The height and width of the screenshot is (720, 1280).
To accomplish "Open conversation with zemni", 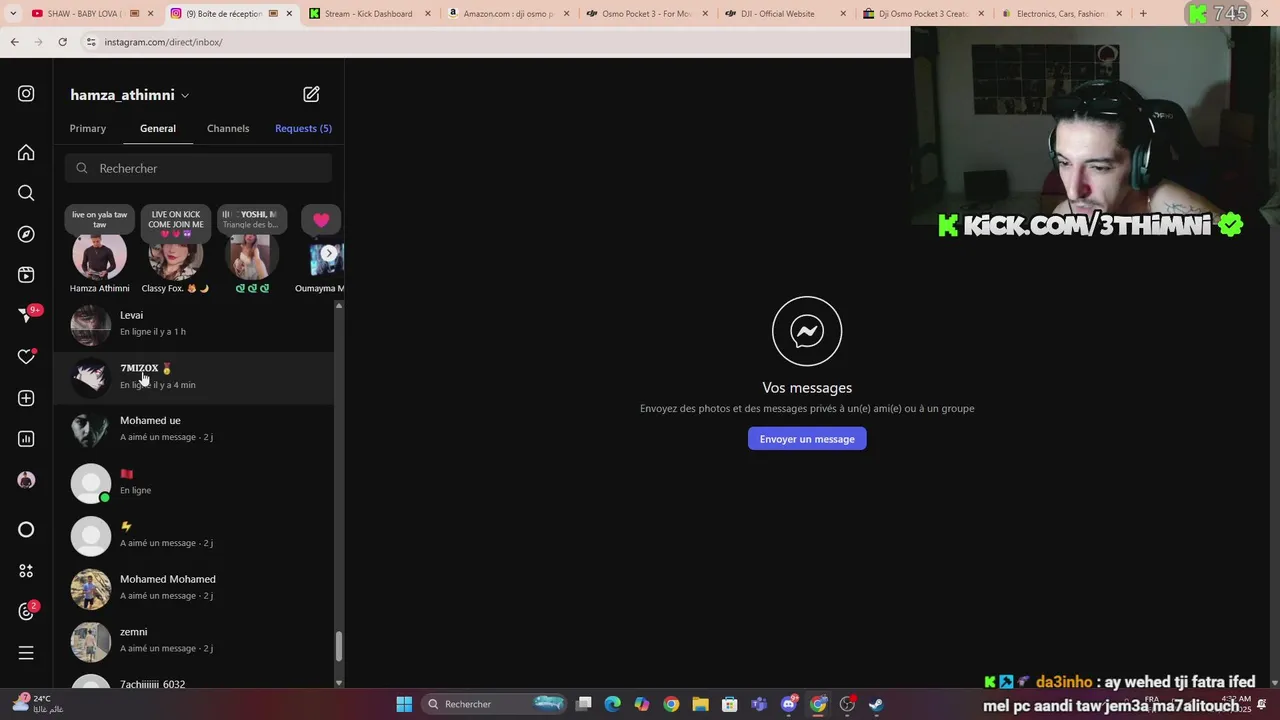I will 194,641.
